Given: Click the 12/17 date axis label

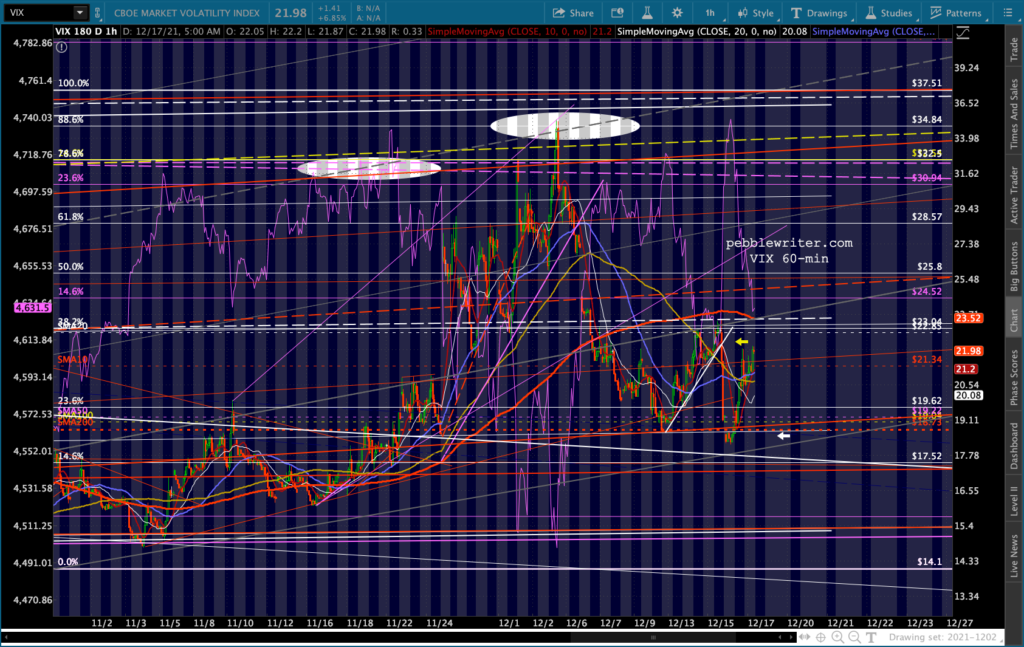Looking at the screenshot, I should (761, 623).
